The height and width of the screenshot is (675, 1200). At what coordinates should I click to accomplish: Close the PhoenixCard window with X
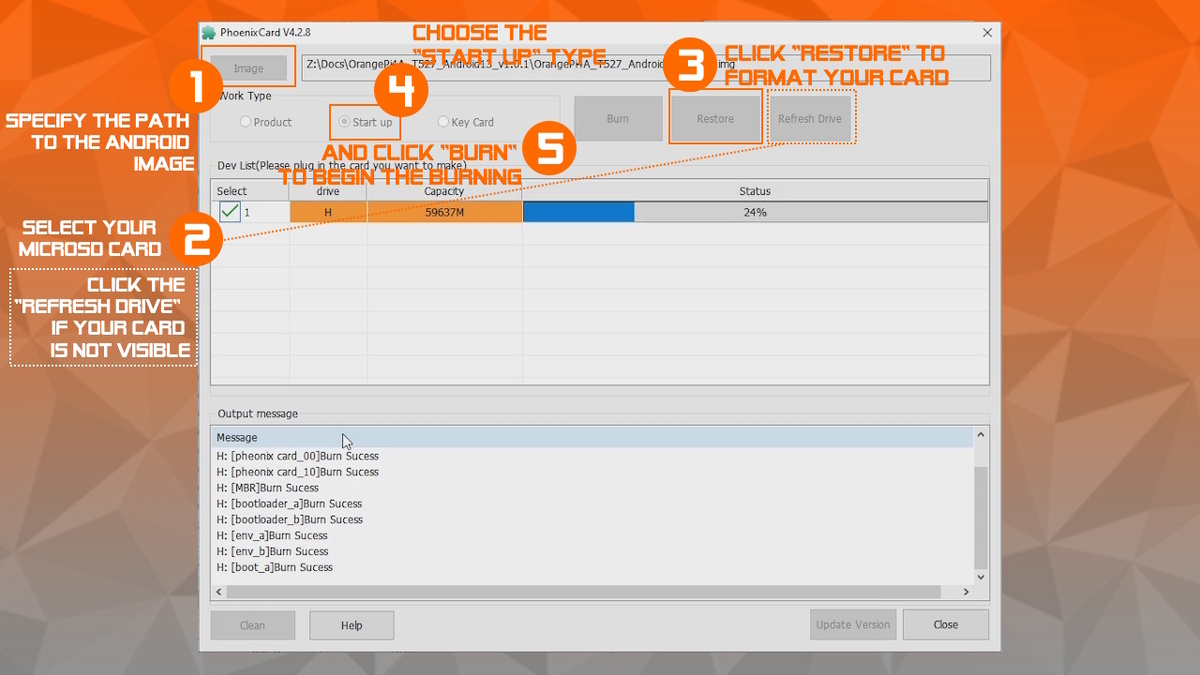point(988,32)
